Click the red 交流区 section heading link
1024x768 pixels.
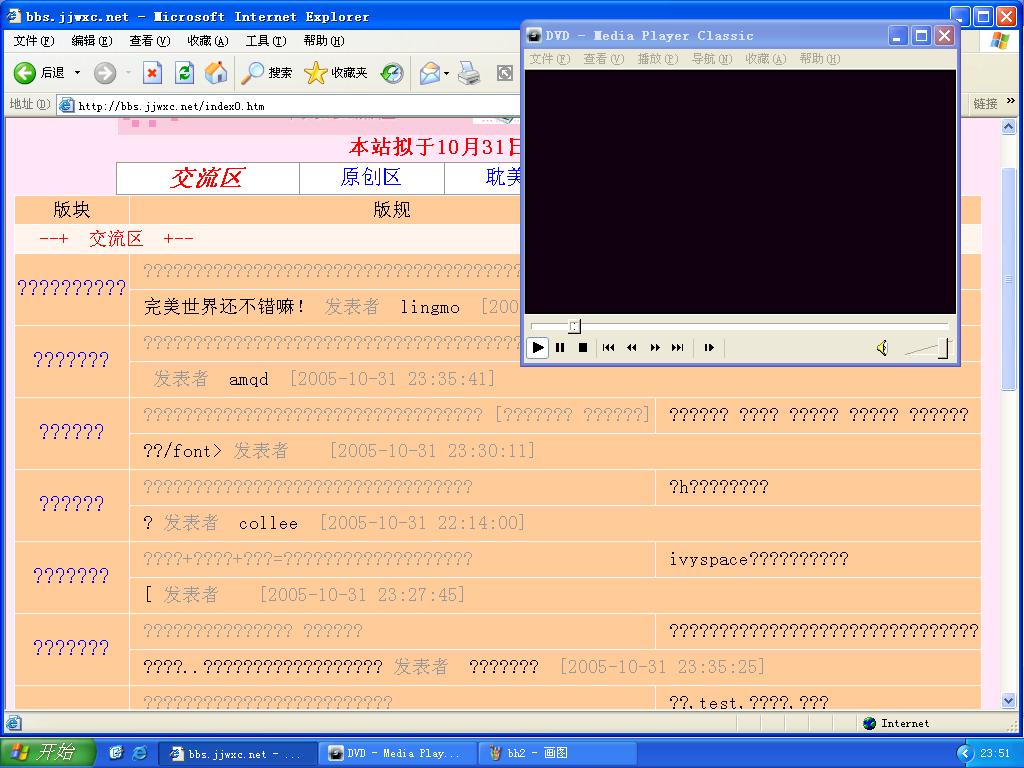point(116,239)
